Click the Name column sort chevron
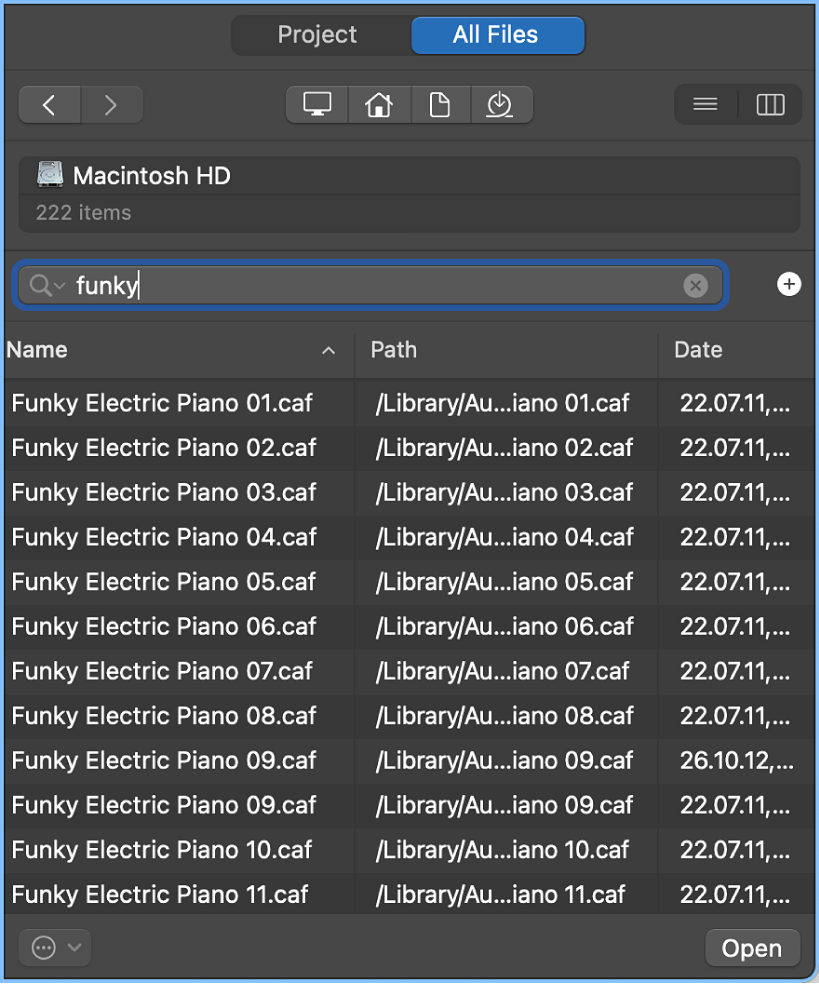The height and width of the screenshot is (984, 819). [328, 351]
